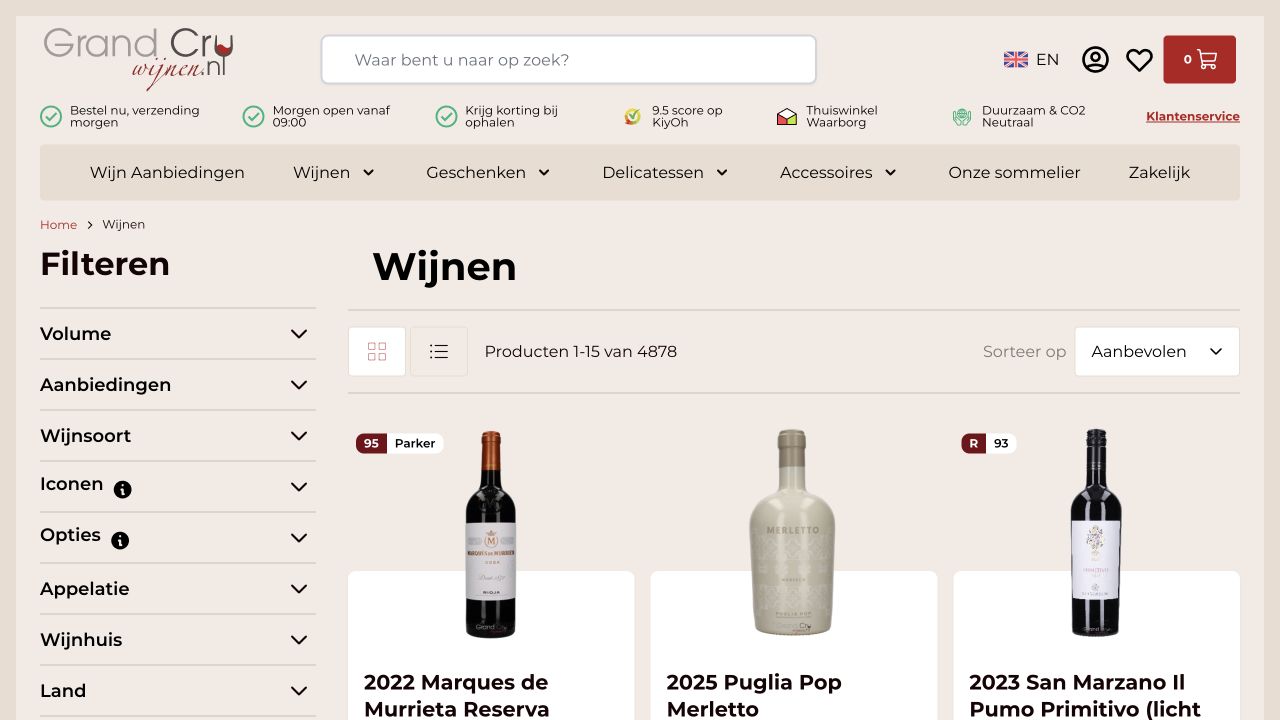This screenshot has width=1280, height=720.
Task: Click the Duurzaam CO2 Neutraal icon
Action: pos(962,117)
